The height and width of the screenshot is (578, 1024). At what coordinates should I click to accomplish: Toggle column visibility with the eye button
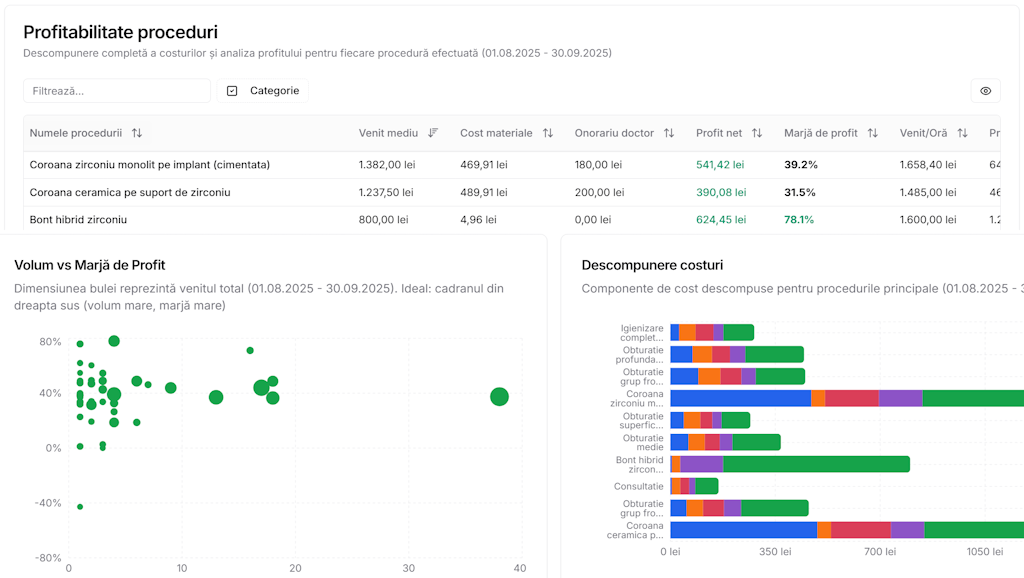[985, 91]
